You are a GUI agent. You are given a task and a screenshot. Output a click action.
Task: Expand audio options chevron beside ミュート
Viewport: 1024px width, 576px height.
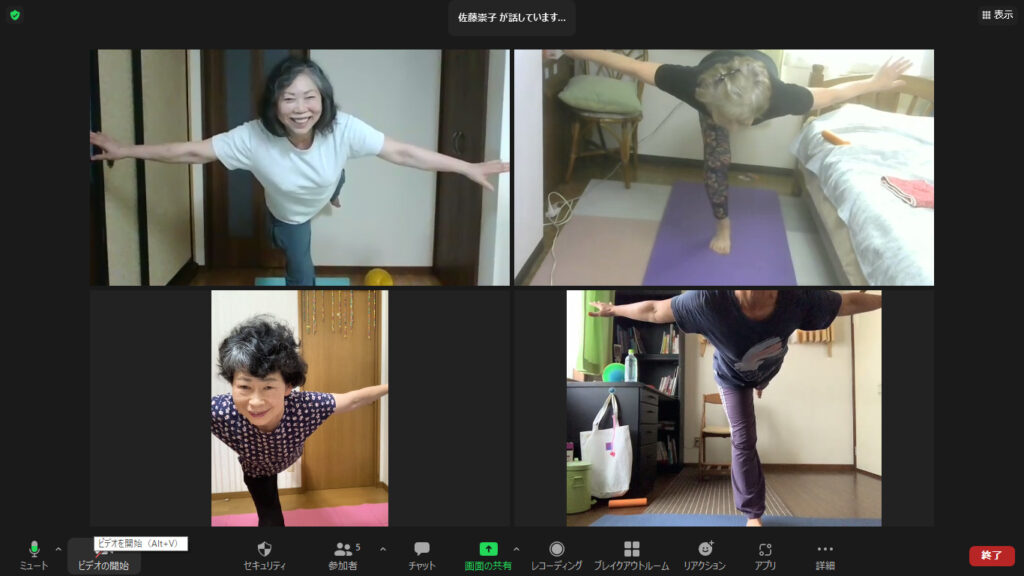click(58, 549)
